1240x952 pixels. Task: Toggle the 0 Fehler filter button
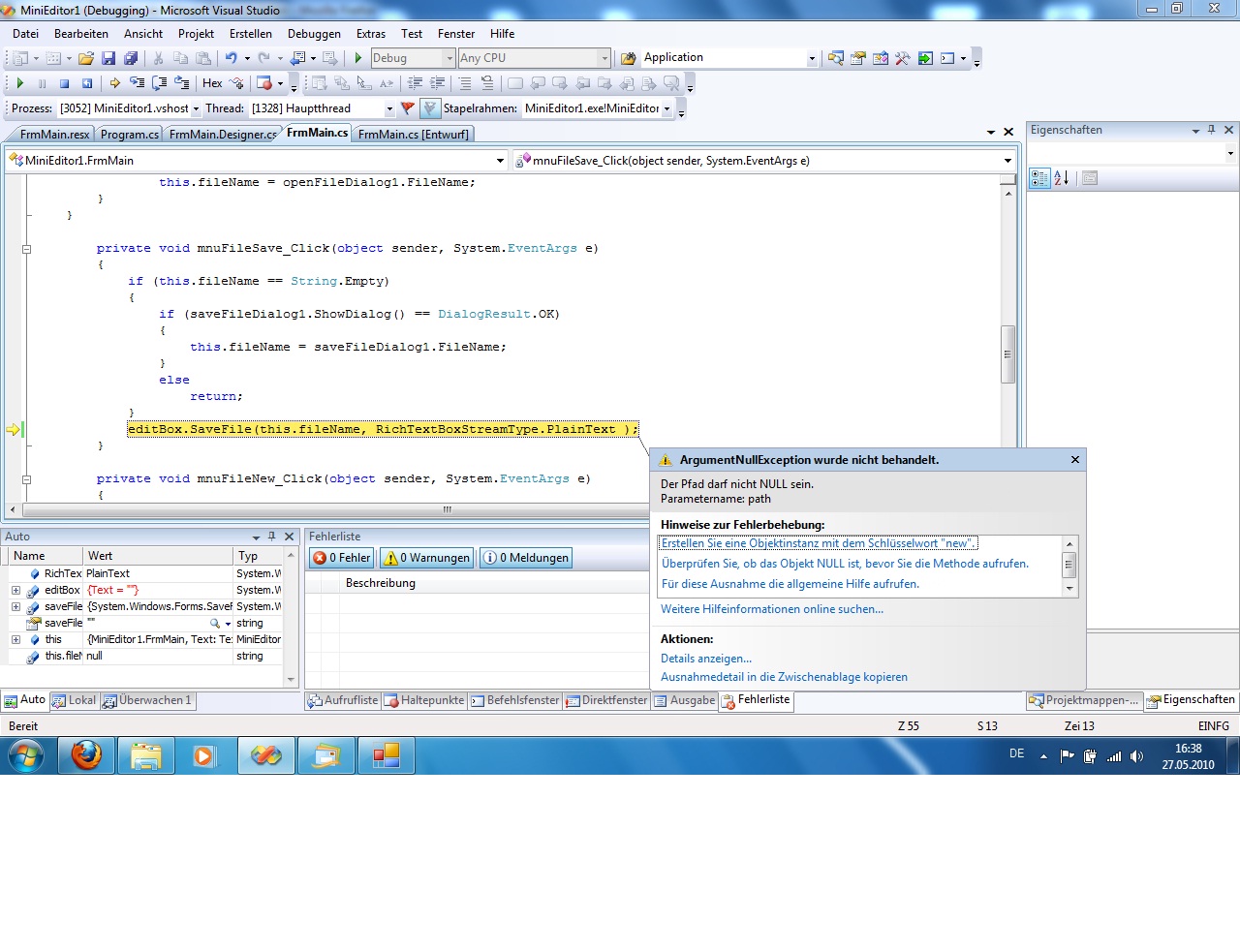pos(341,558)
